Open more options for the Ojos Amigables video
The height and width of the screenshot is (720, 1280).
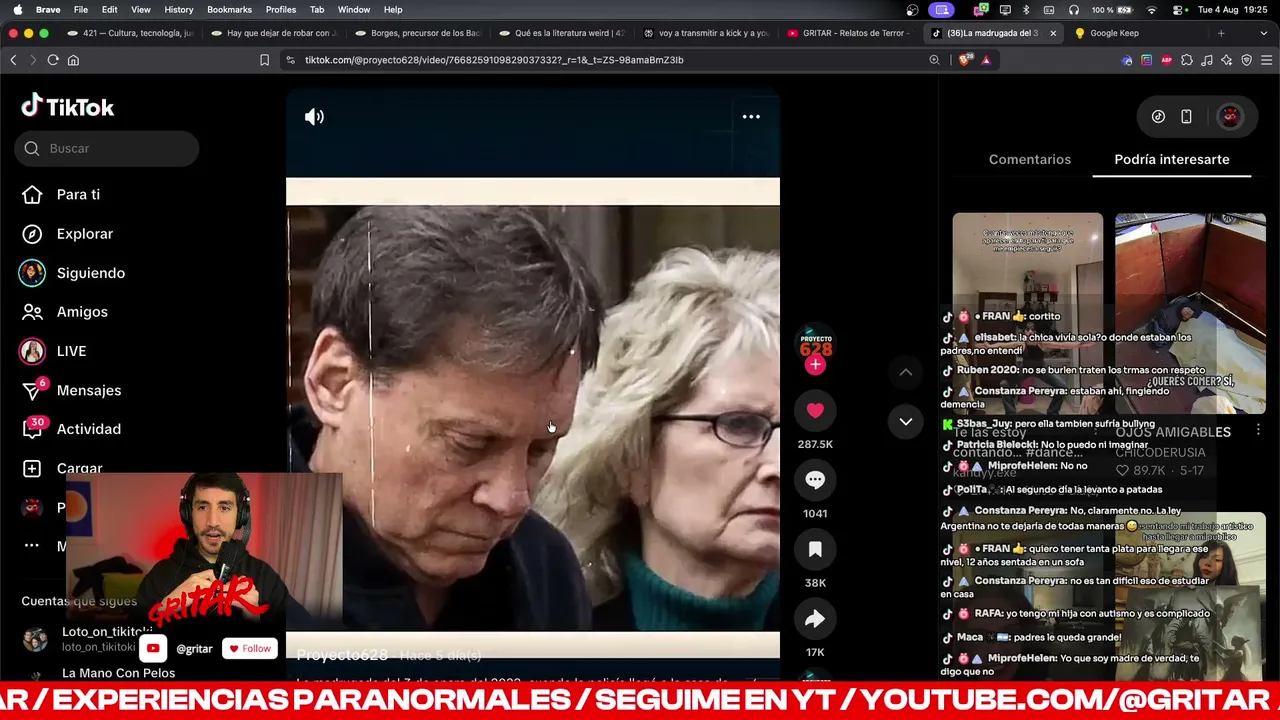(x=1258, y=430)
